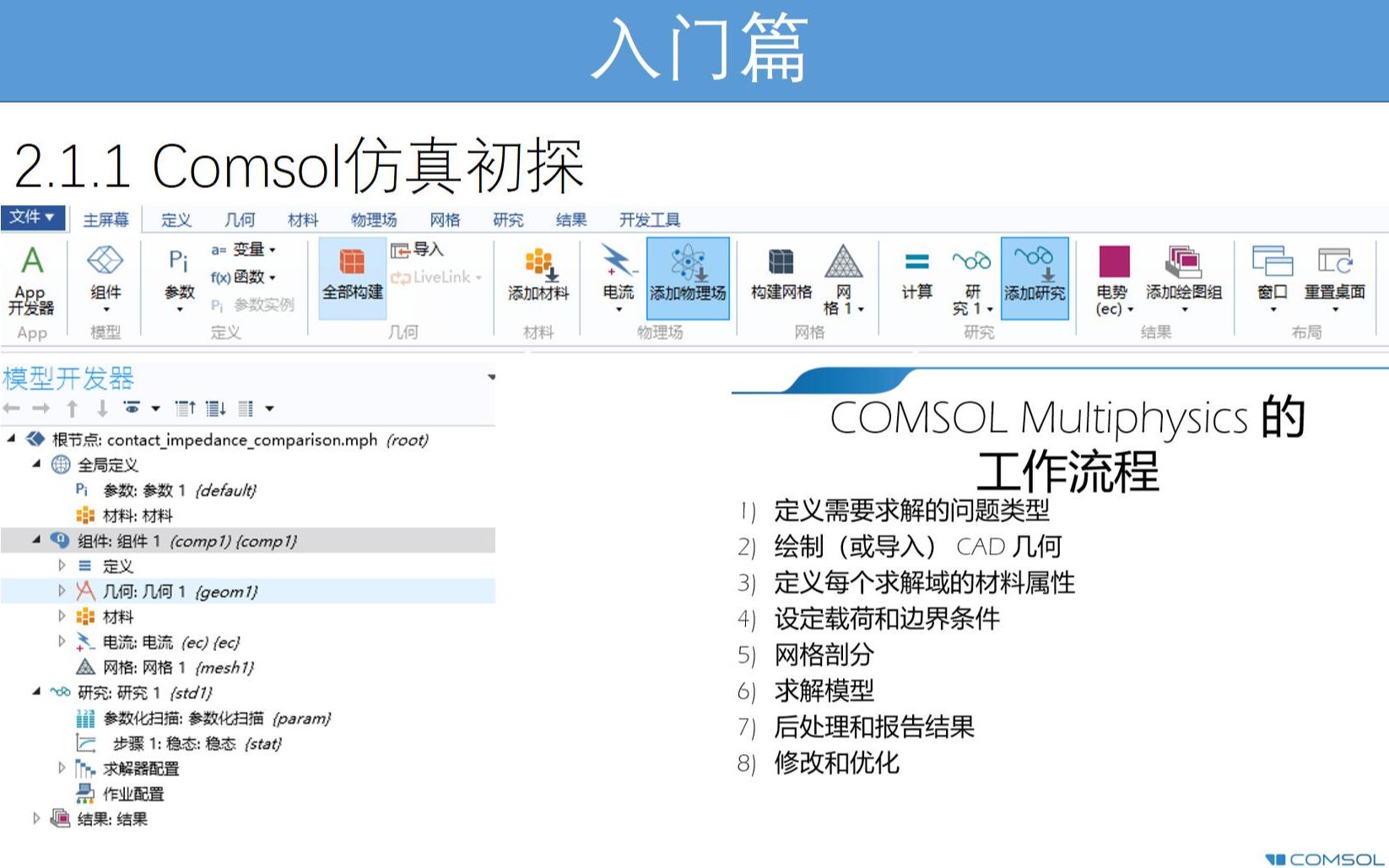Click the back arrow in model builder
Screen dimensions: 1389x868
12,408
